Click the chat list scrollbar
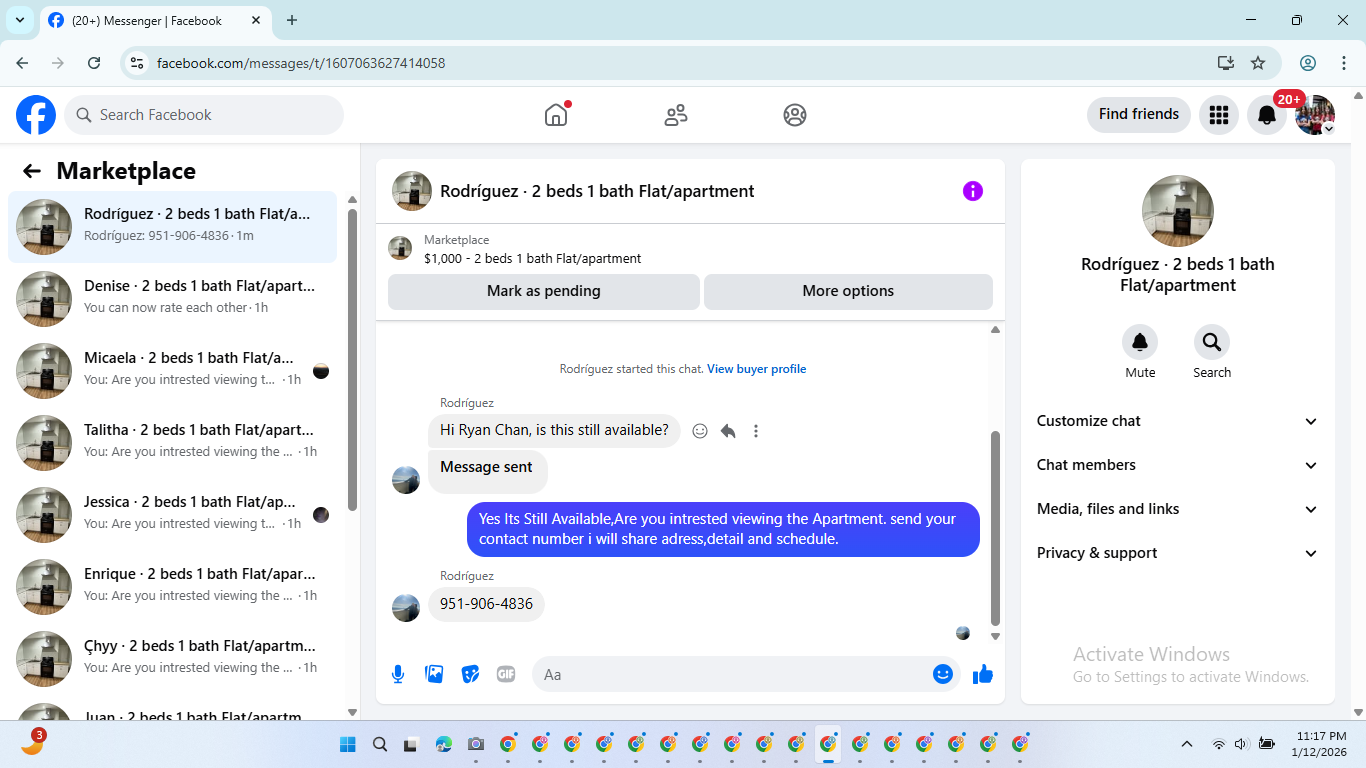 (x=352, y=360)
